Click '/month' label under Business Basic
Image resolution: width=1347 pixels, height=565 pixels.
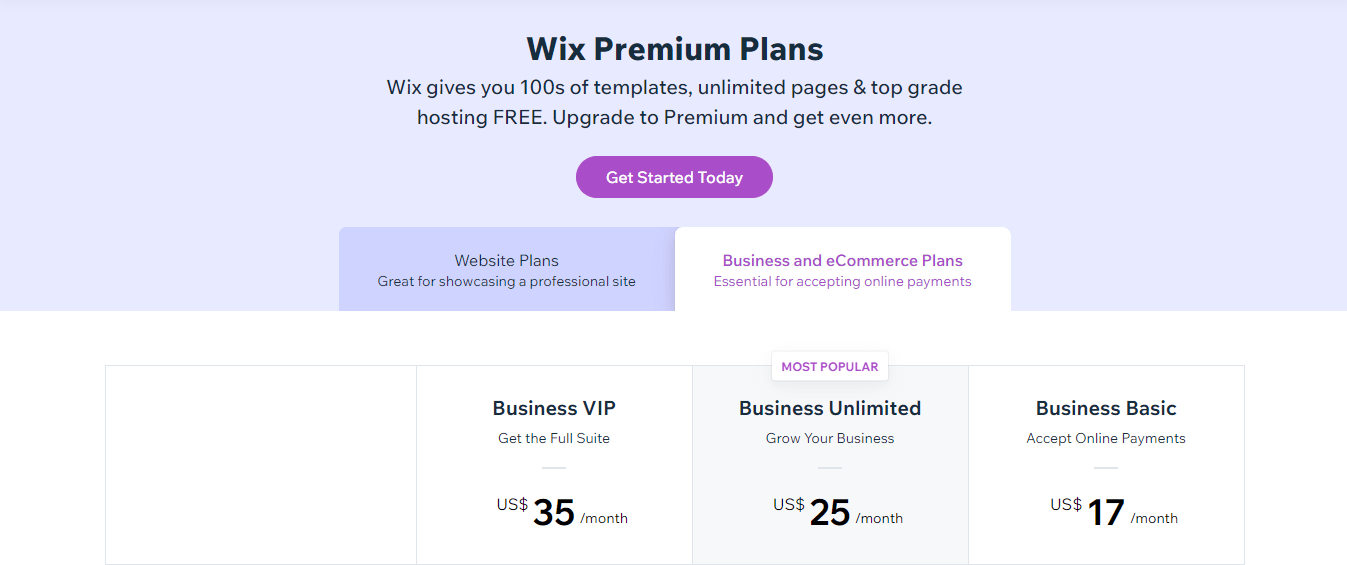click(1154, 518)
